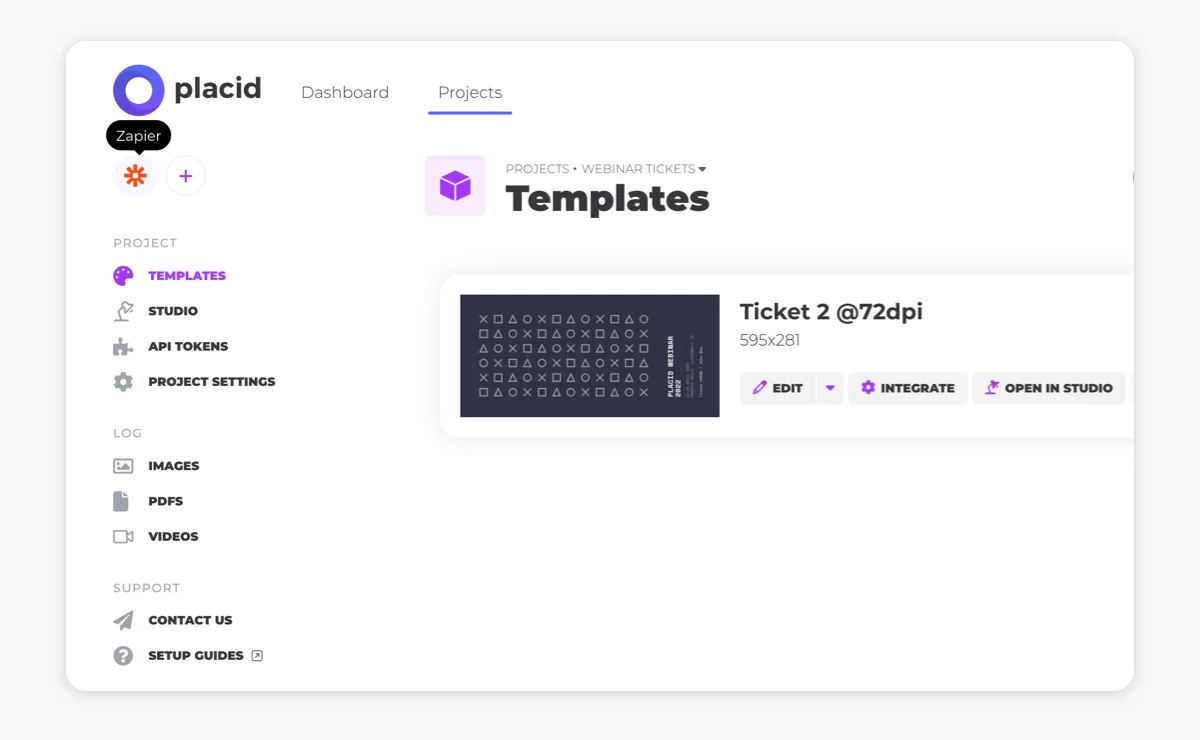Open Project Settings via gear icon

tap(123, 382)
